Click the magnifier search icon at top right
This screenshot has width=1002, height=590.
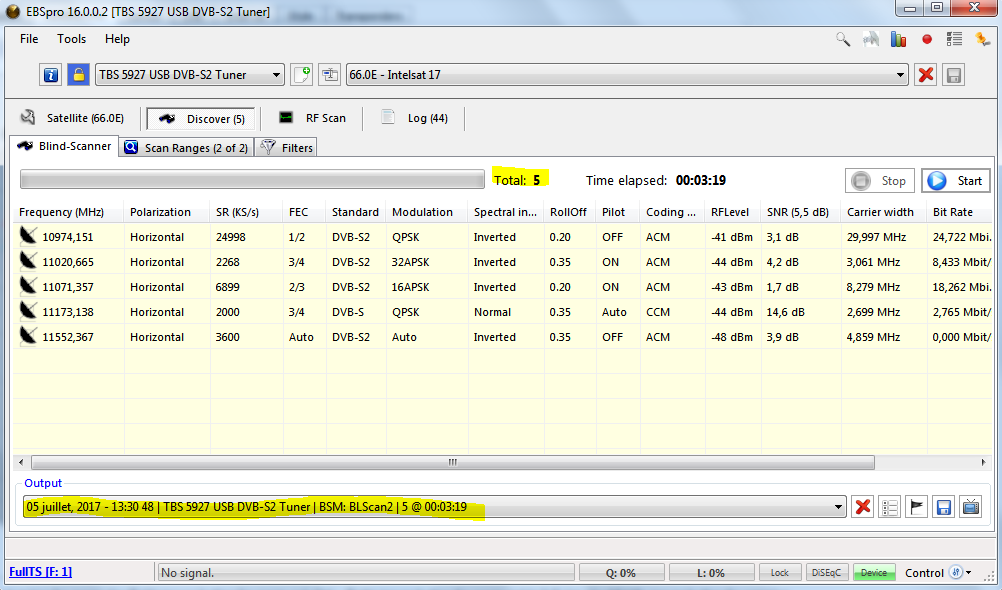(x=843, y=40)
